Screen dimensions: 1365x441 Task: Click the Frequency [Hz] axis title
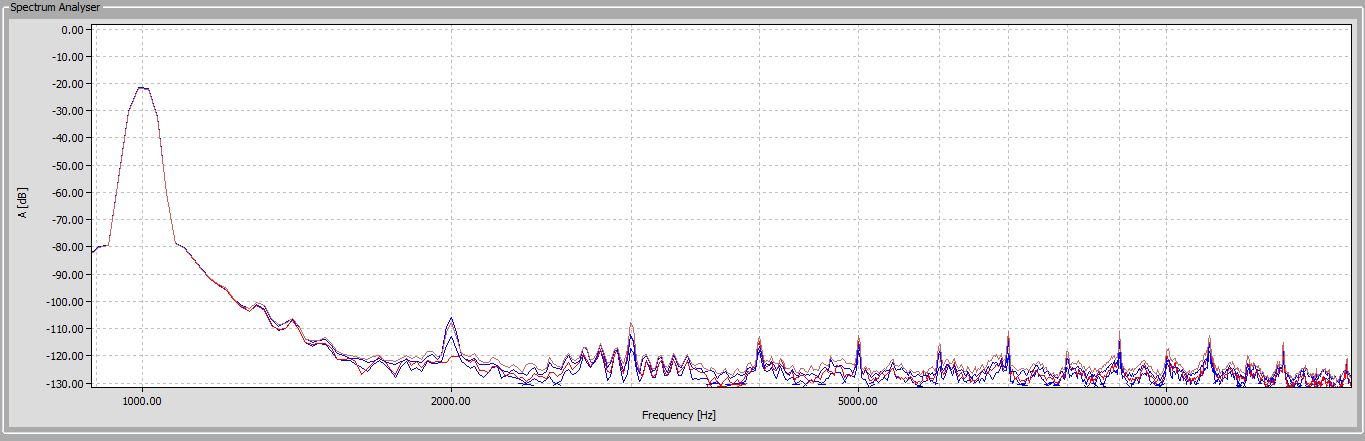click(679, 415)
